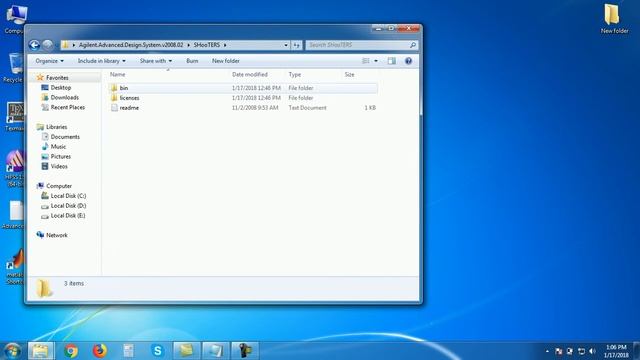Show hidden system tray icons

547,351
